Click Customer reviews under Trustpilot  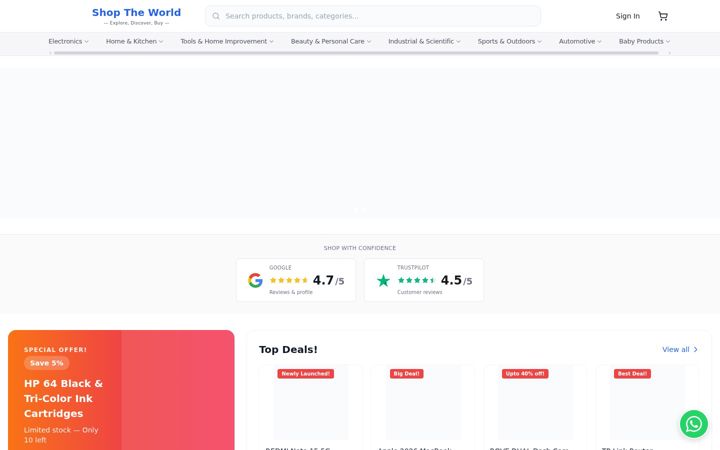coord(419,292)
